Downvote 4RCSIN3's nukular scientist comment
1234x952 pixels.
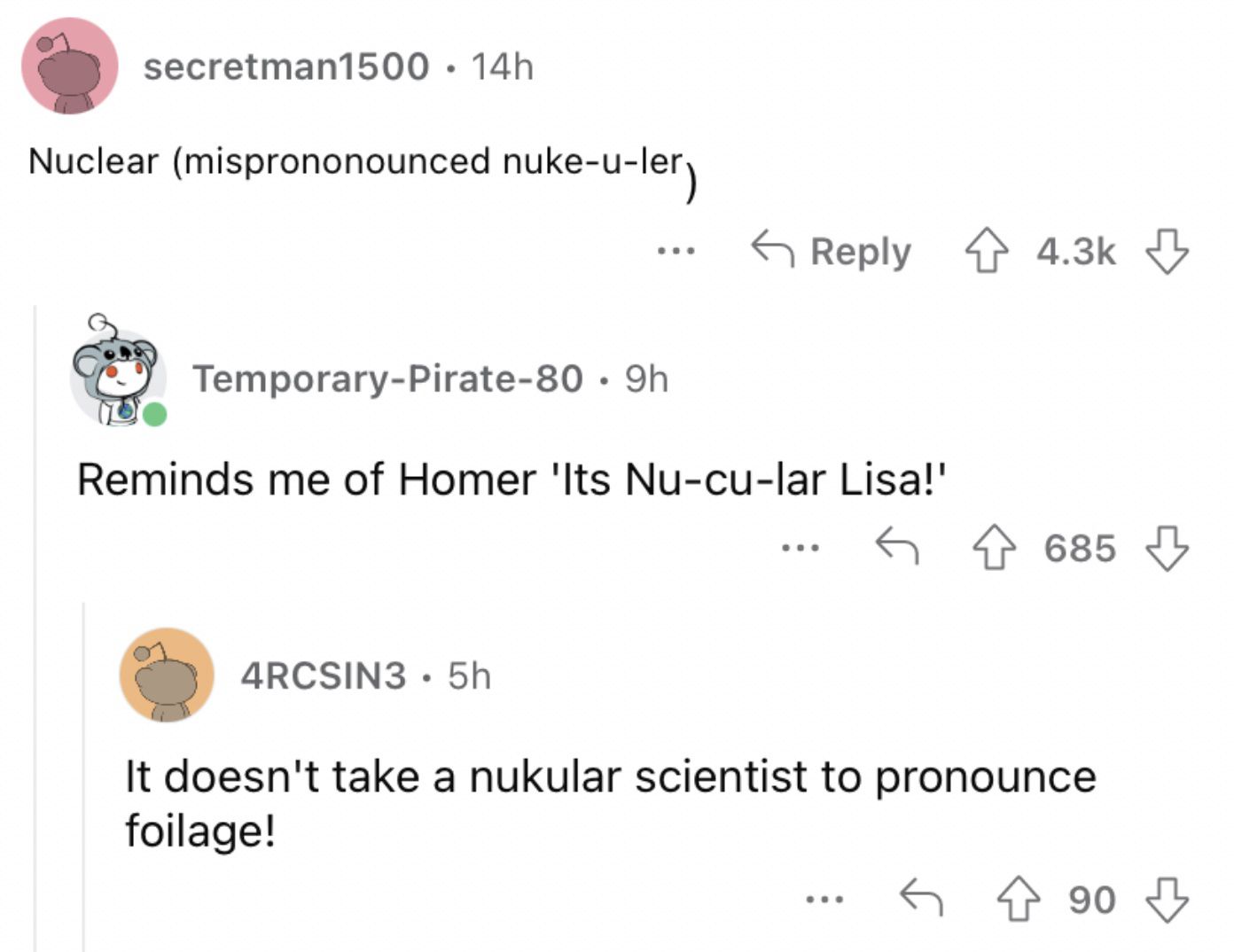coord(1167,899)
